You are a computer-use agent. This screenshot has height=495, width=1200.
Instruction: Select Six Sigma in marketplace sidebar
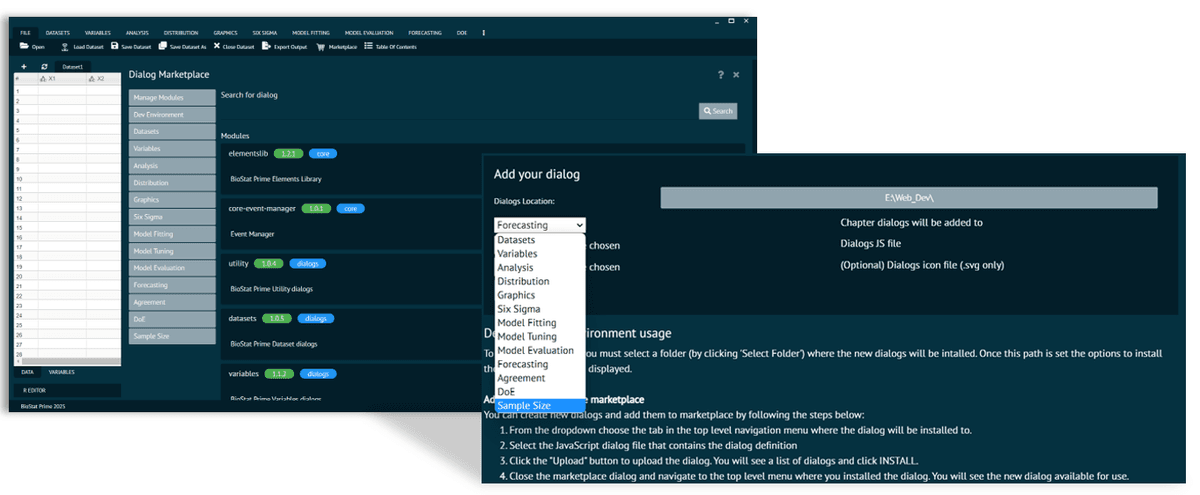pos(172,216)
